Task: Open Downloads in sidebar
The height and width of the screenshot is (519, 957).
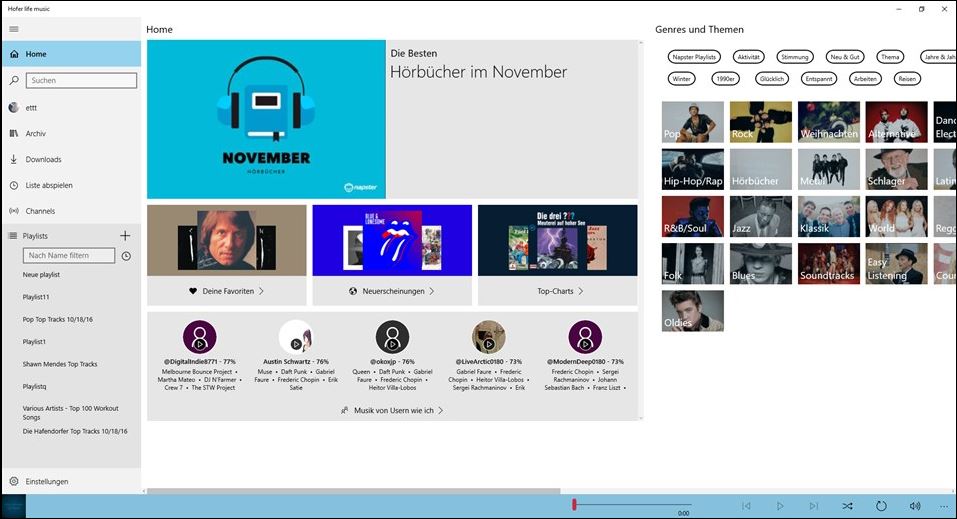Action: (x=71, y=159)
